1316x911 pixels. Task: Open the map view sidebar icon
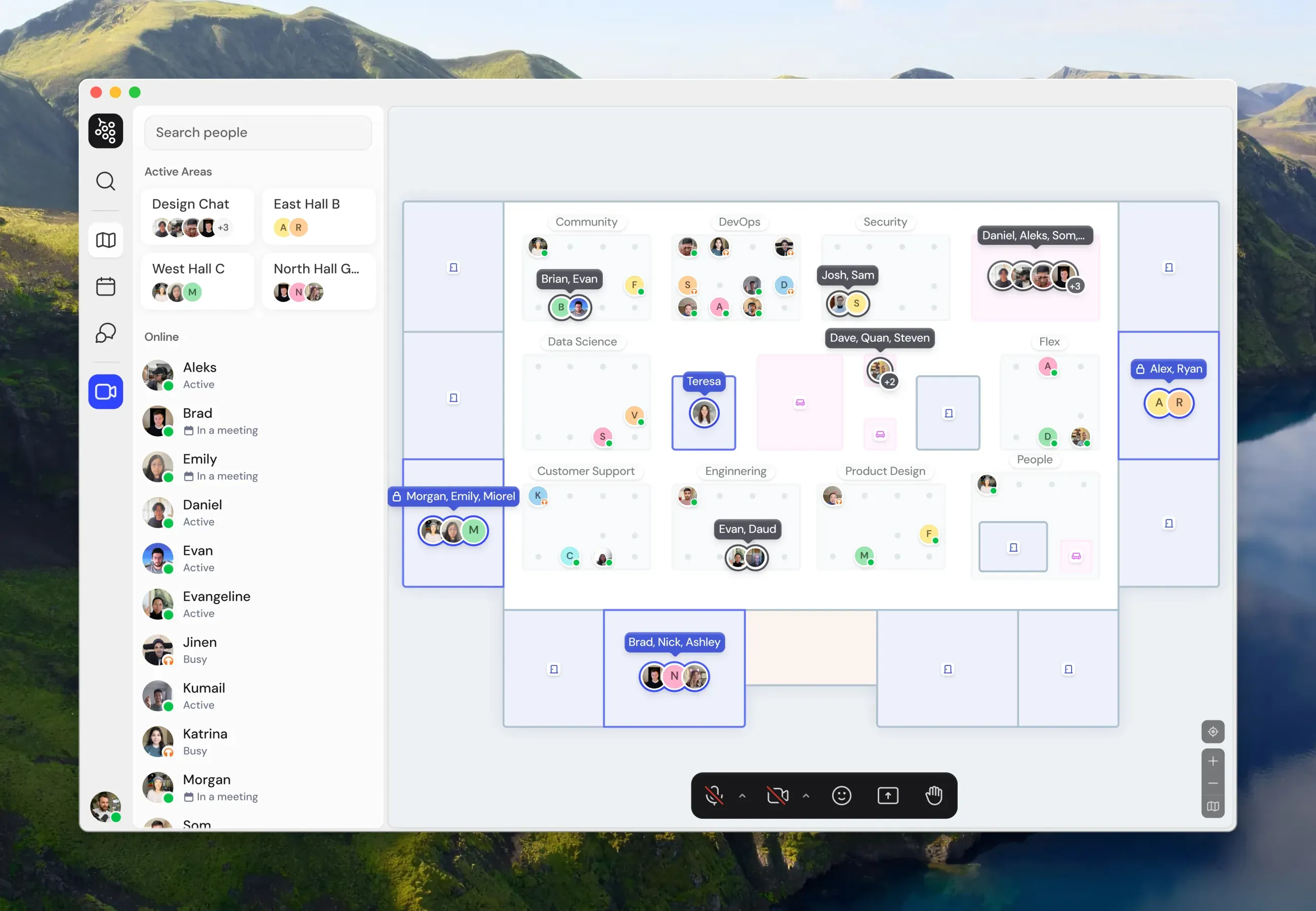tap(105, 241)
